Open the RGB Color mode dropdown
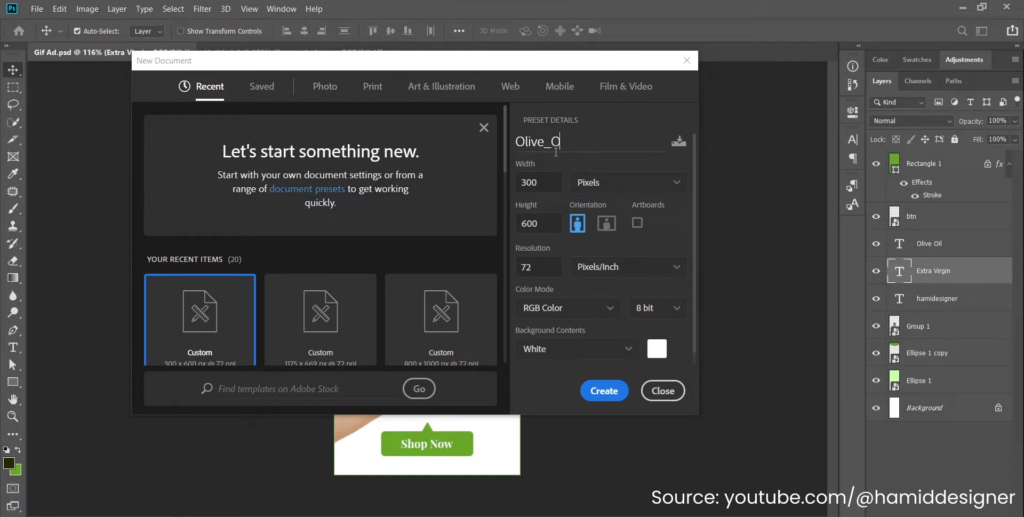1024x517 pixels. point(568,308)
